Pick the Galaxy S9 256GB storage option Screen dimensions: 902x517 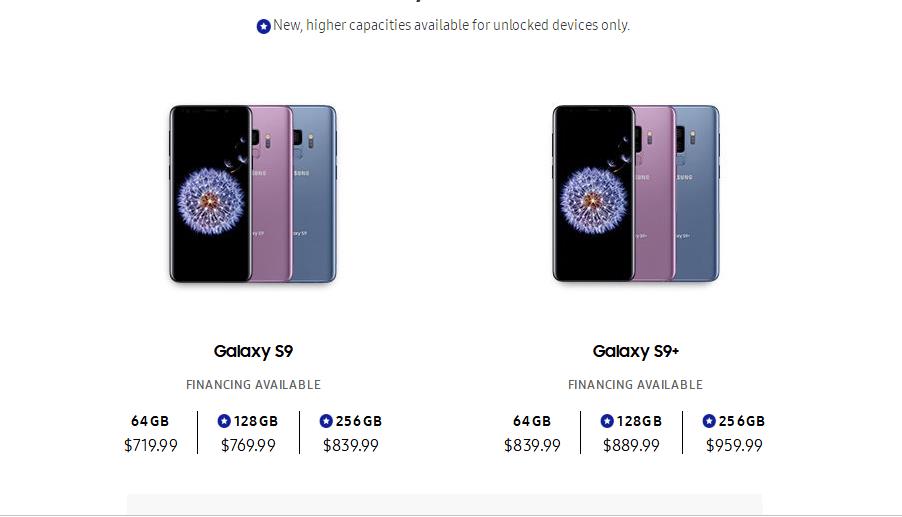pos(351,433)
